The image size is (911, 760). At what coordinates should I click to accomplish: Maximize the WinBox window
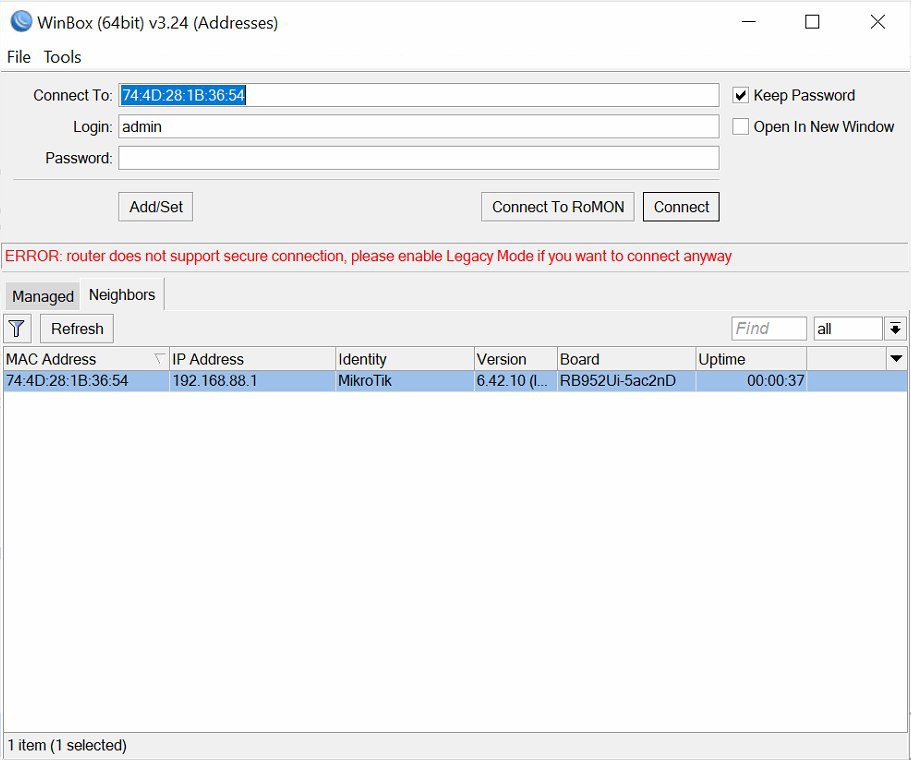812,22
